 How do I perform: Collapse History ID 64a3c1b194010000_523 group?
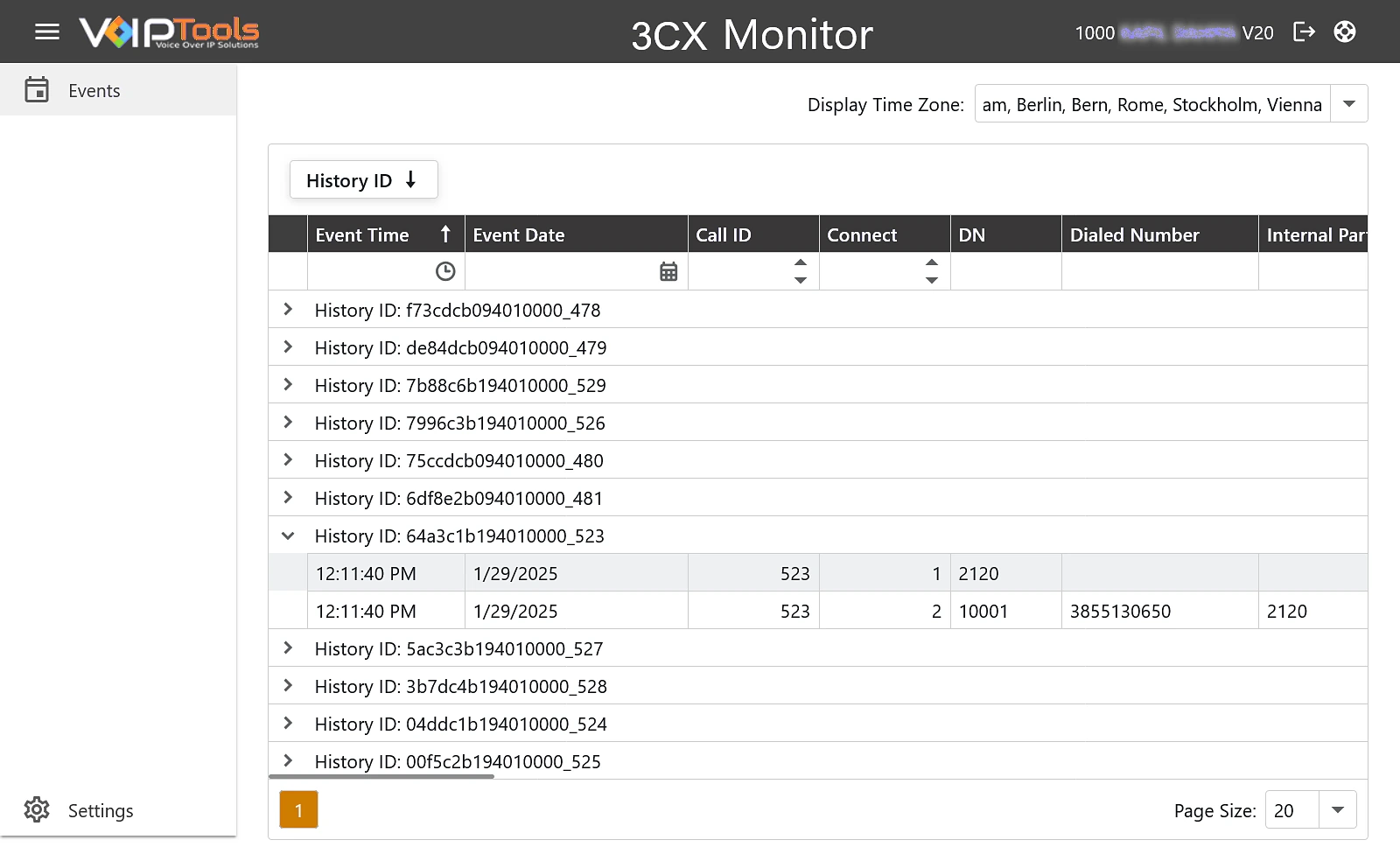click(x=288, y=535)
